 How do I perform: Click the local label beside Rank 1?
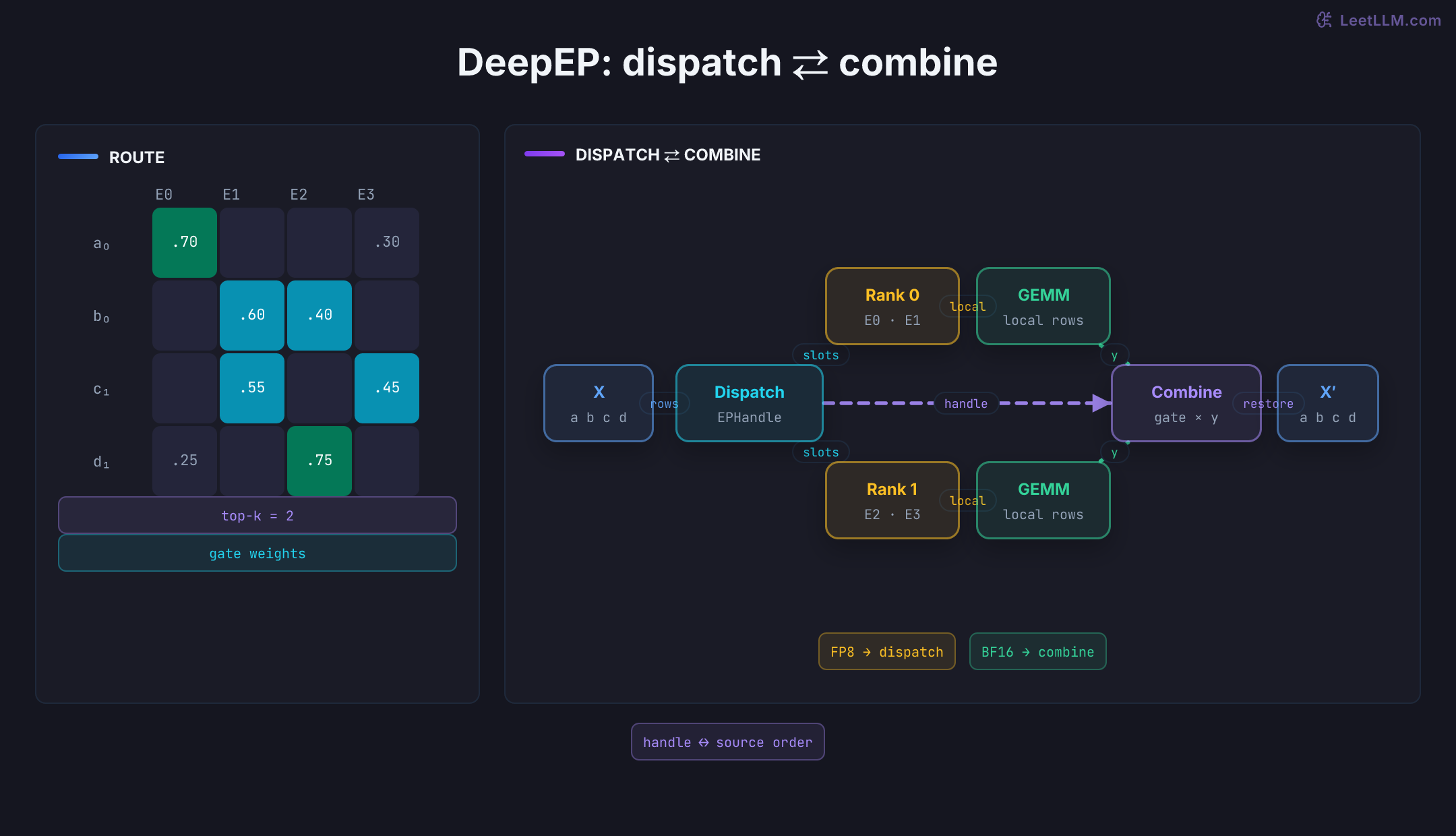point(968,501)
